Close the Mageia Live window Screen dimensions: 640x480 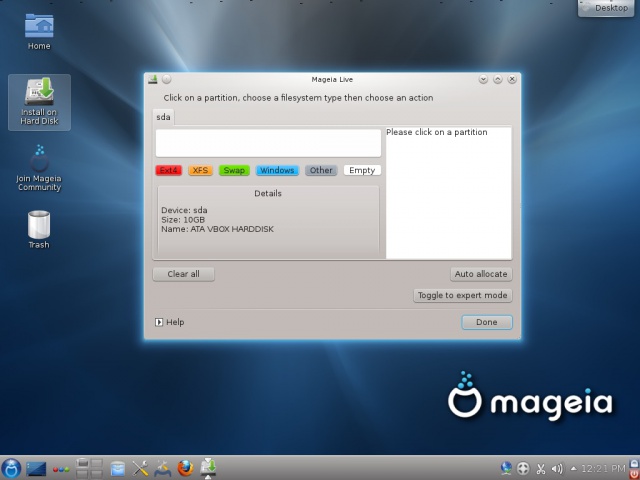[x=512, y=79]
